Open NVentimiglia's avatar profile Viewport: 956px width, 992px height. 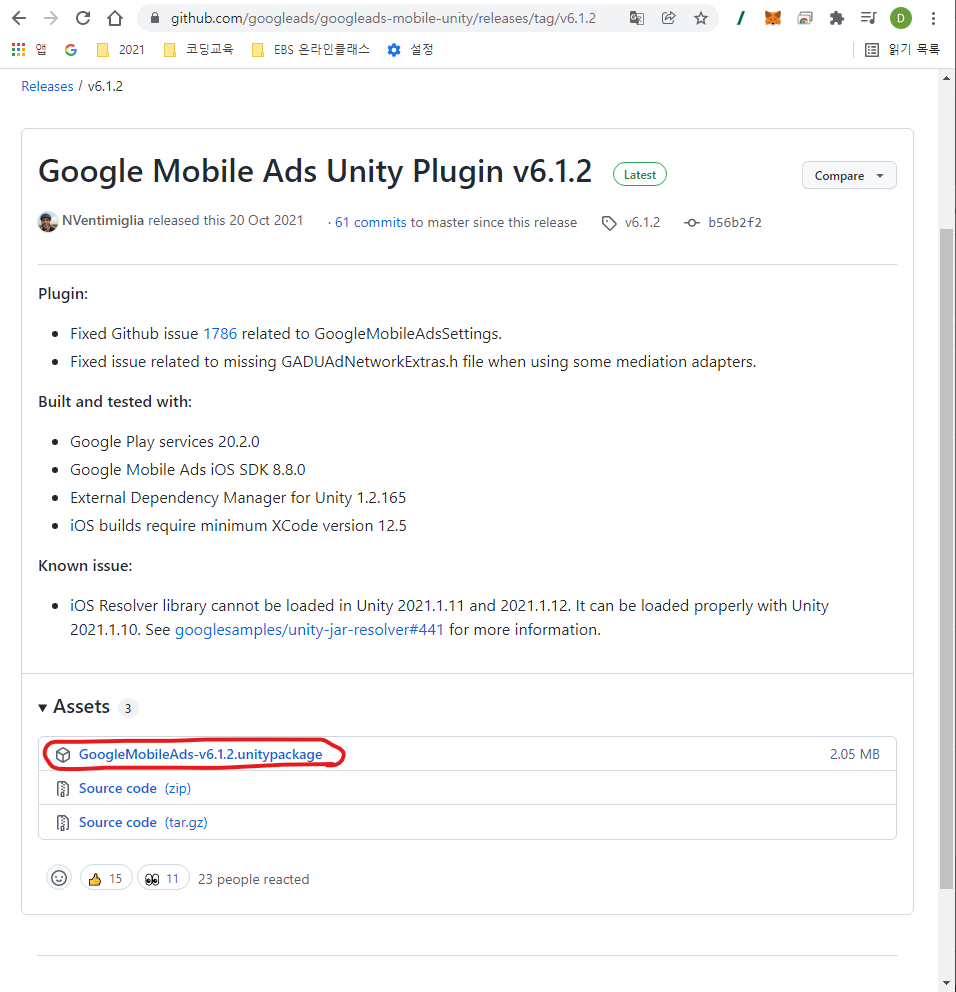[x=48, y=221]
